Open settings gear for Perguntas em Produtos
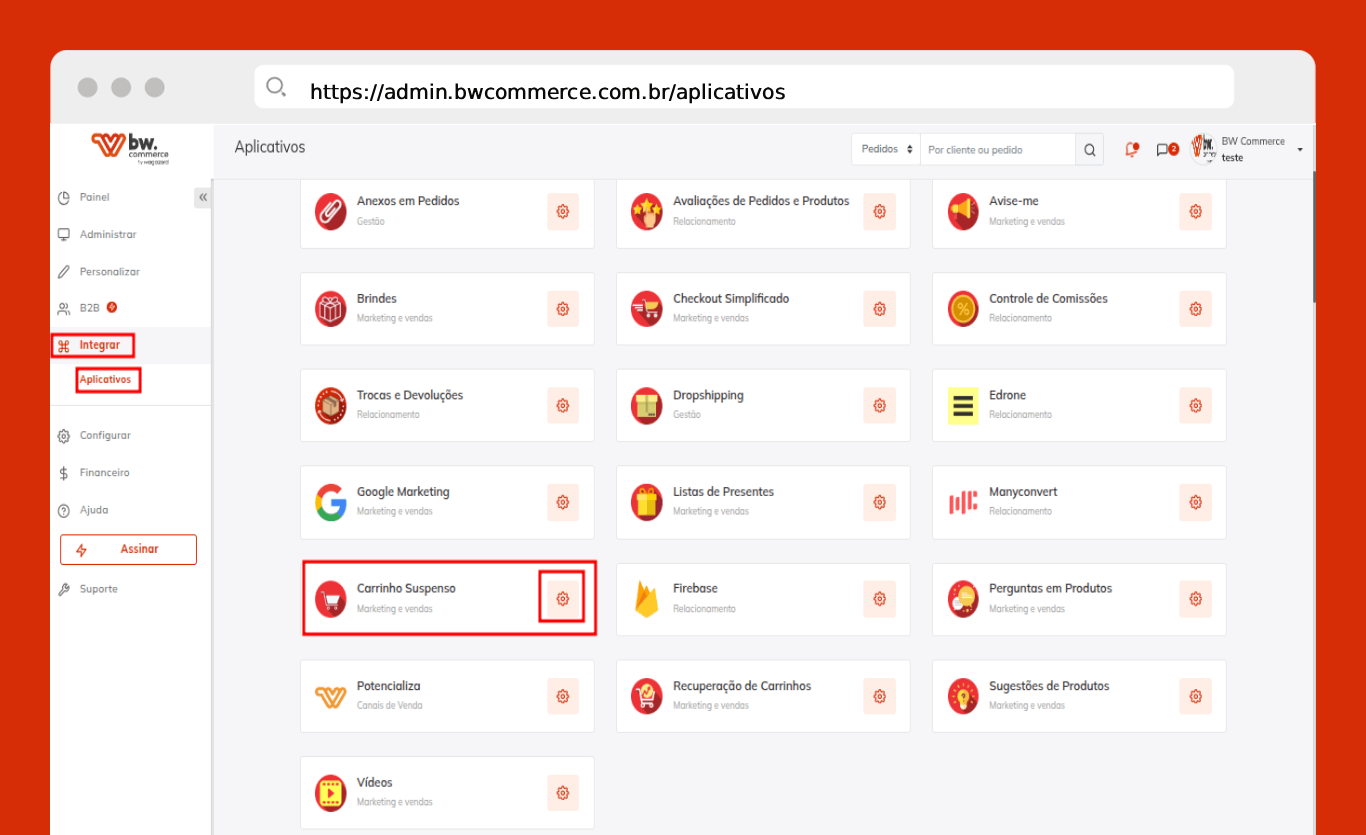 [x=1195, y=598]
